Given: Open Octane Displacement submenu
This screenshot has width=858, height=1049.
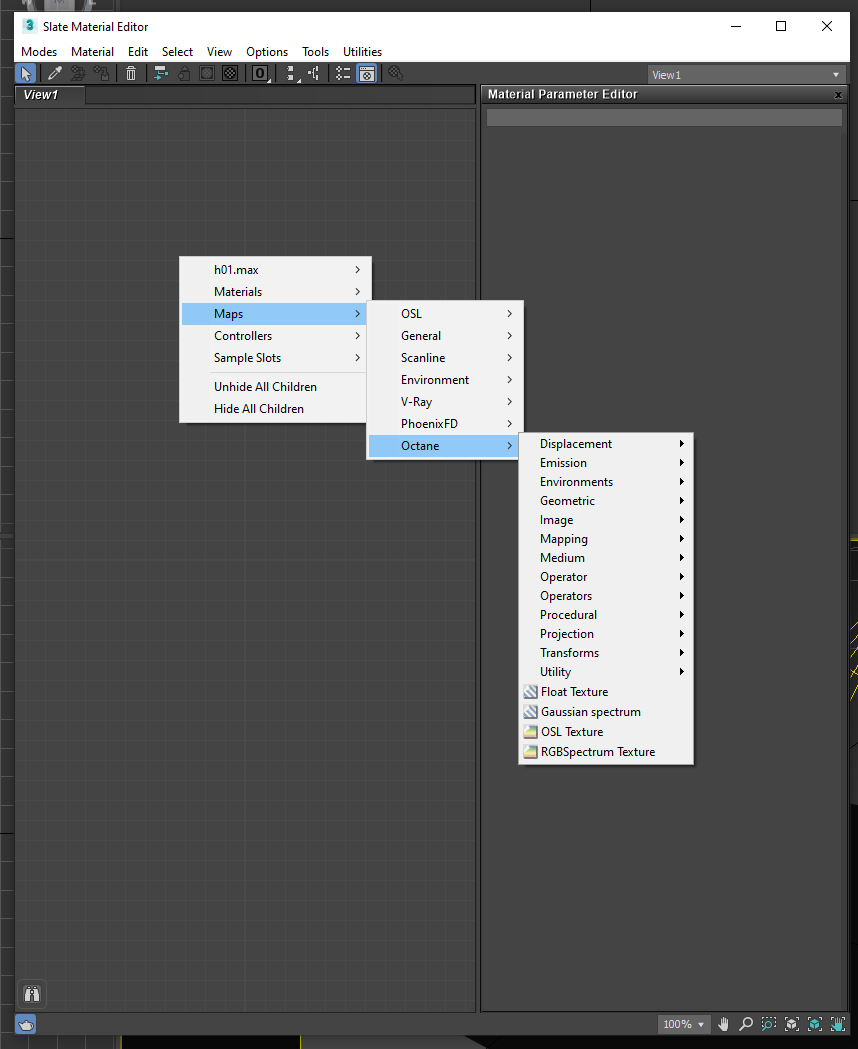Looking at the screenshot, I should 606,444.
